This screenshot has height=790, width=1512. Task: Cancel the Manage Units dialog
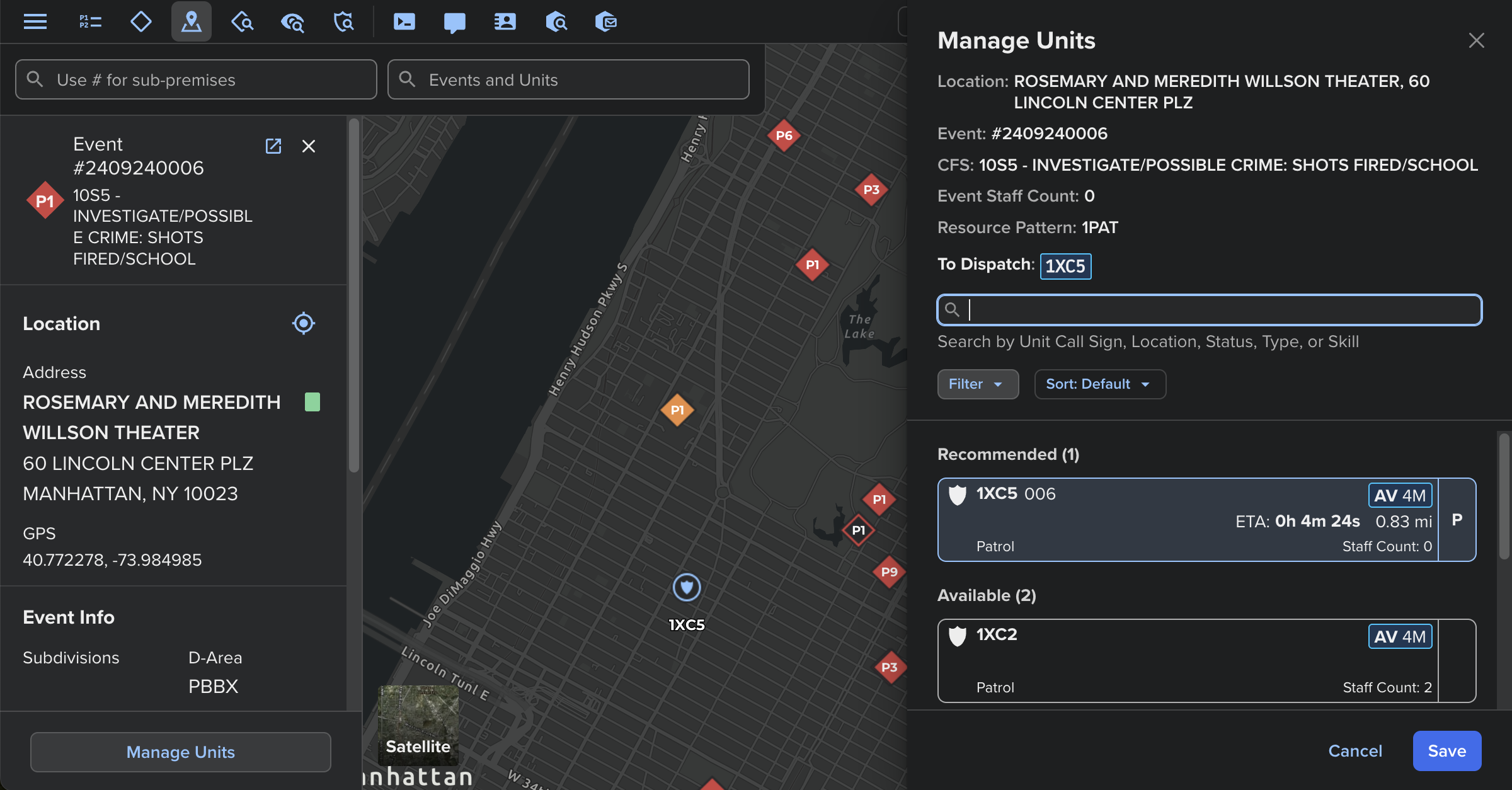tap(1355, 750)
